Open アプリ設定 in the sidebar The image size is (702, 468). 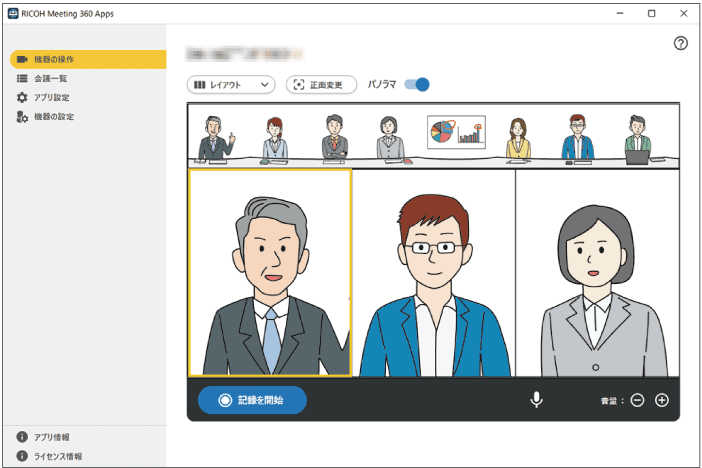88,97
